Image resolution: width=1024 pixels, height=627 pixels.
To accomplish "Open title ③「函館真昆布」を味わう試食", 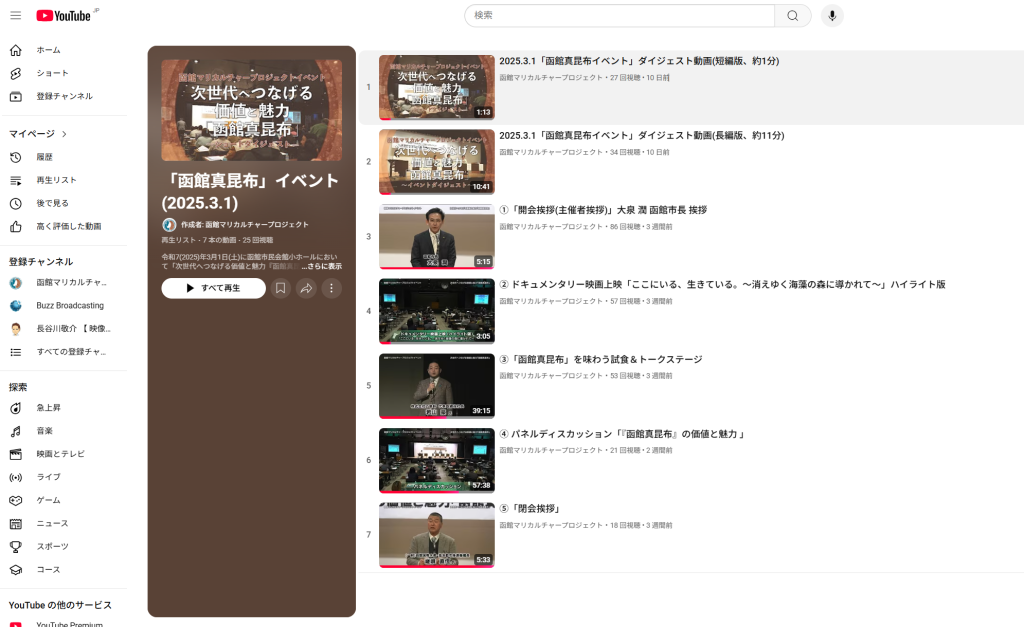I will (601, 359).
